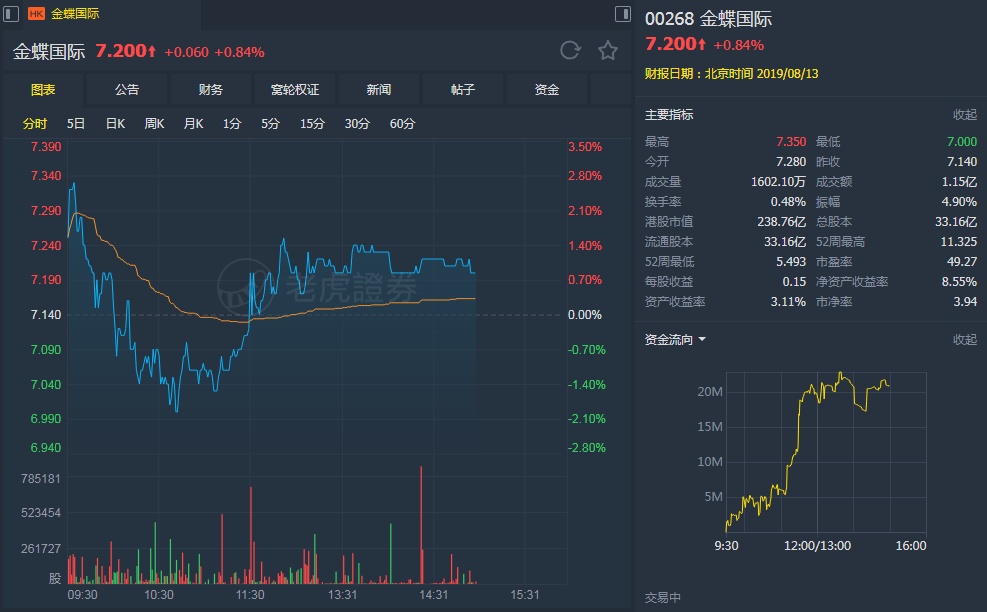The image size is (987, 612).
Task: Click the 3.50% percent axis label
Action: [x=585, y=147]
